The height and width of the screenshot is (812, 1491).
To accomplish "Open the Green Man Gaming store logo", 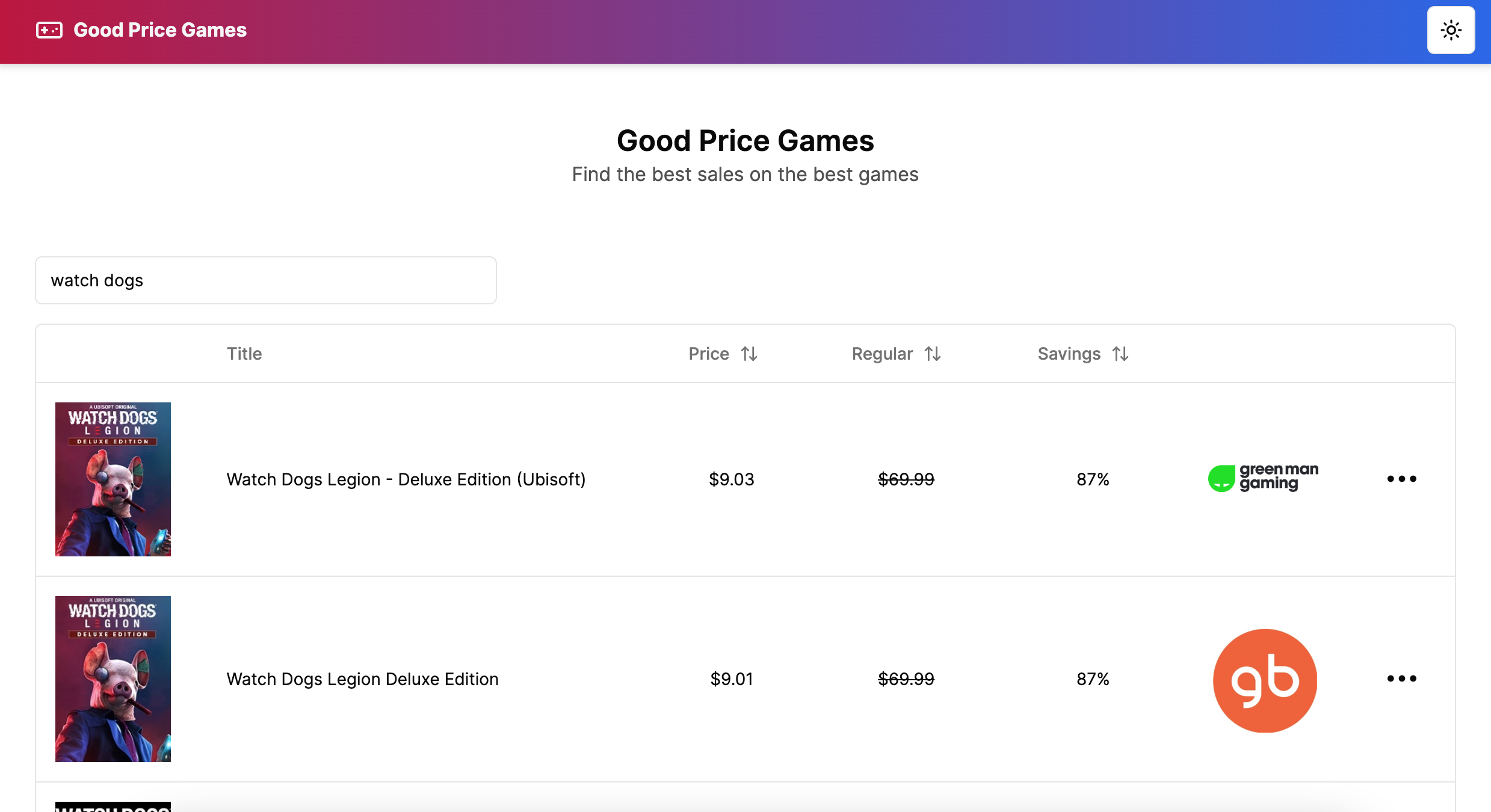I will pyautogui.click(x=1264, y=478).
